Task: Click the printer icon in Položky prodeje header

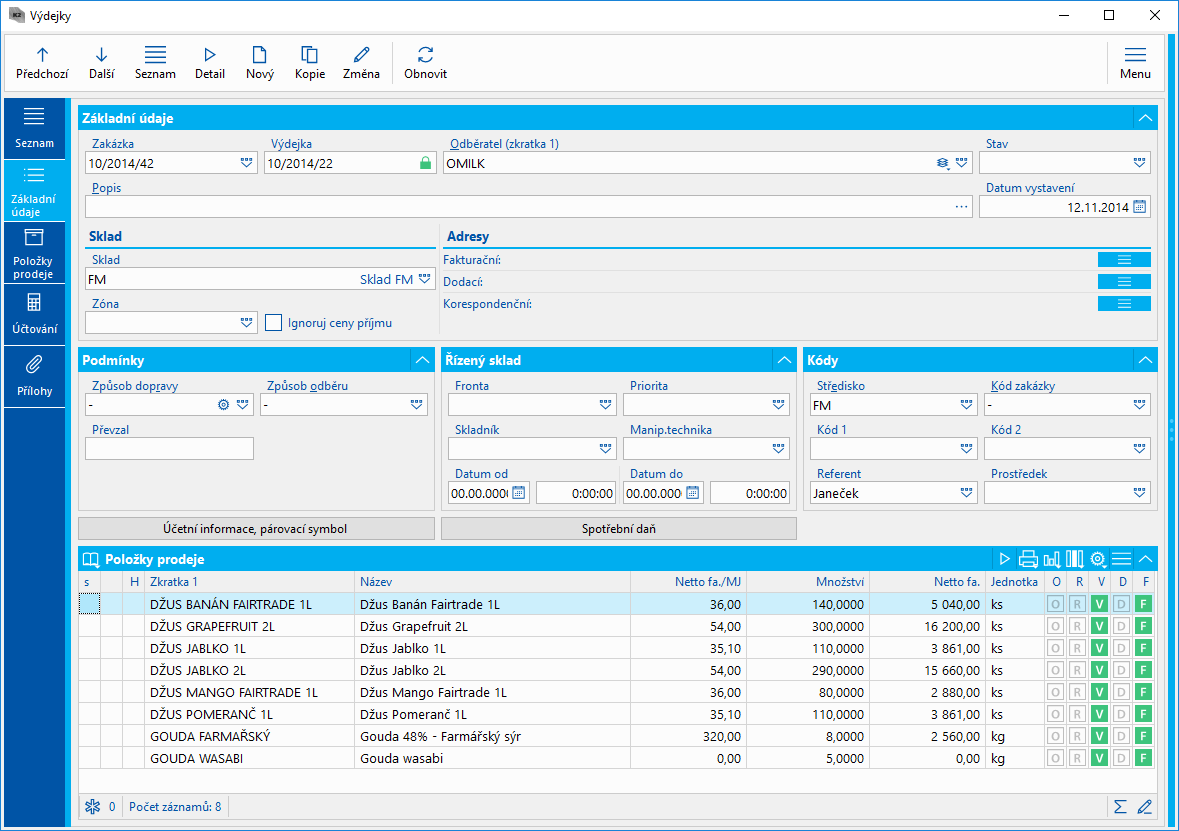Action: coord(1028,559)
